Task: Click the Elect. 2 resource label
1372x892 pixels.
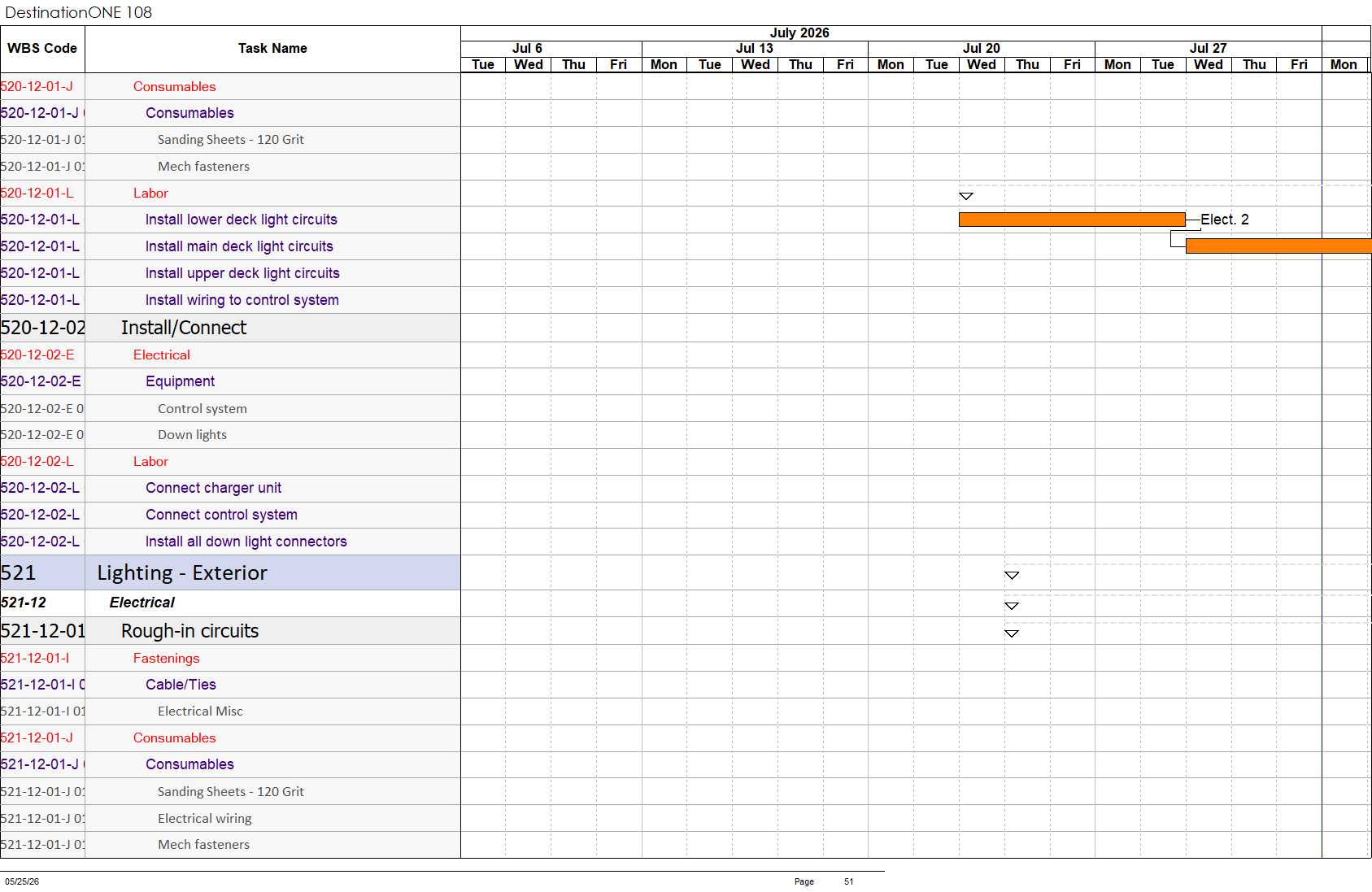Action: pos(1225,220)
